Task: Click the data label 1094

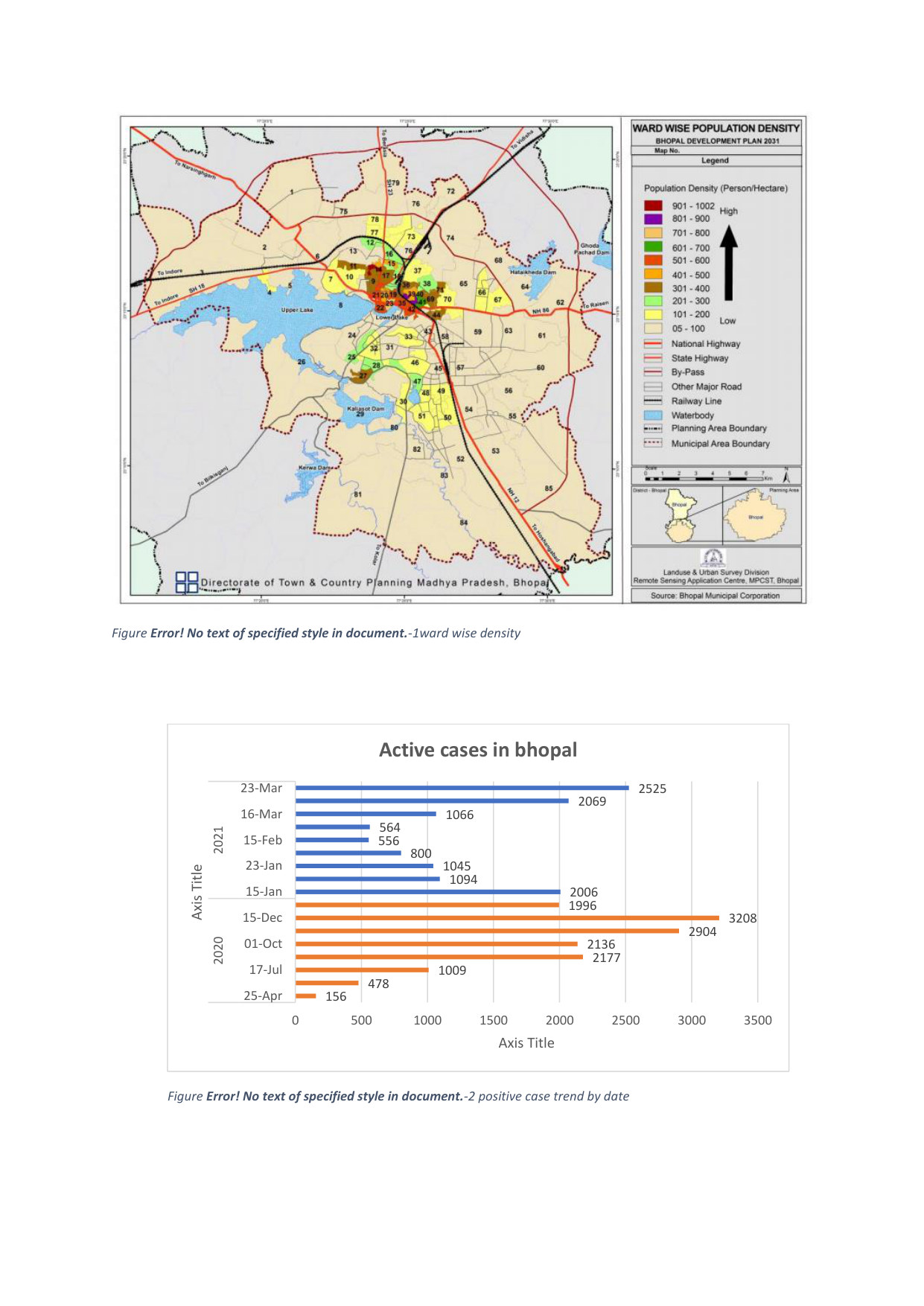Action: 463,879
